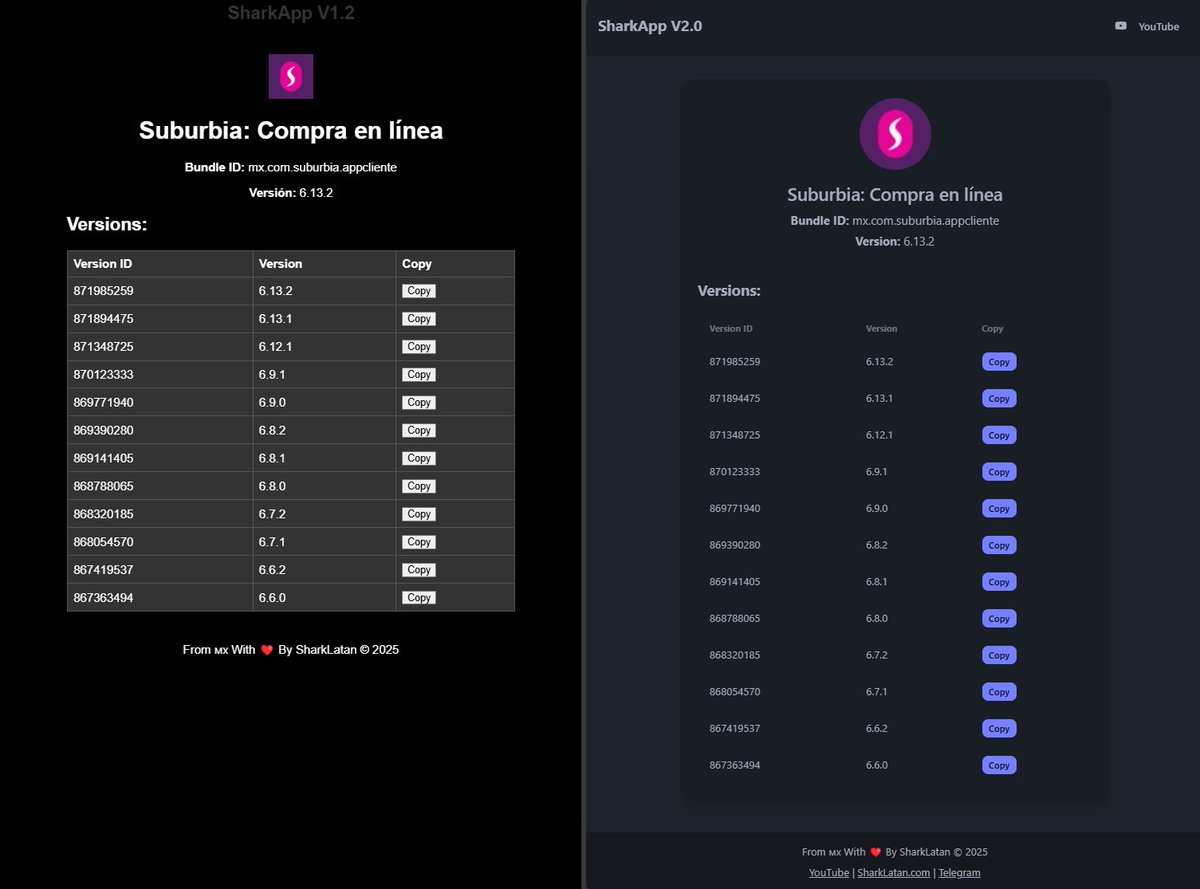Open the Telegram footer link
Viewport: 1200px width, 889px height.
coord(959,873)
